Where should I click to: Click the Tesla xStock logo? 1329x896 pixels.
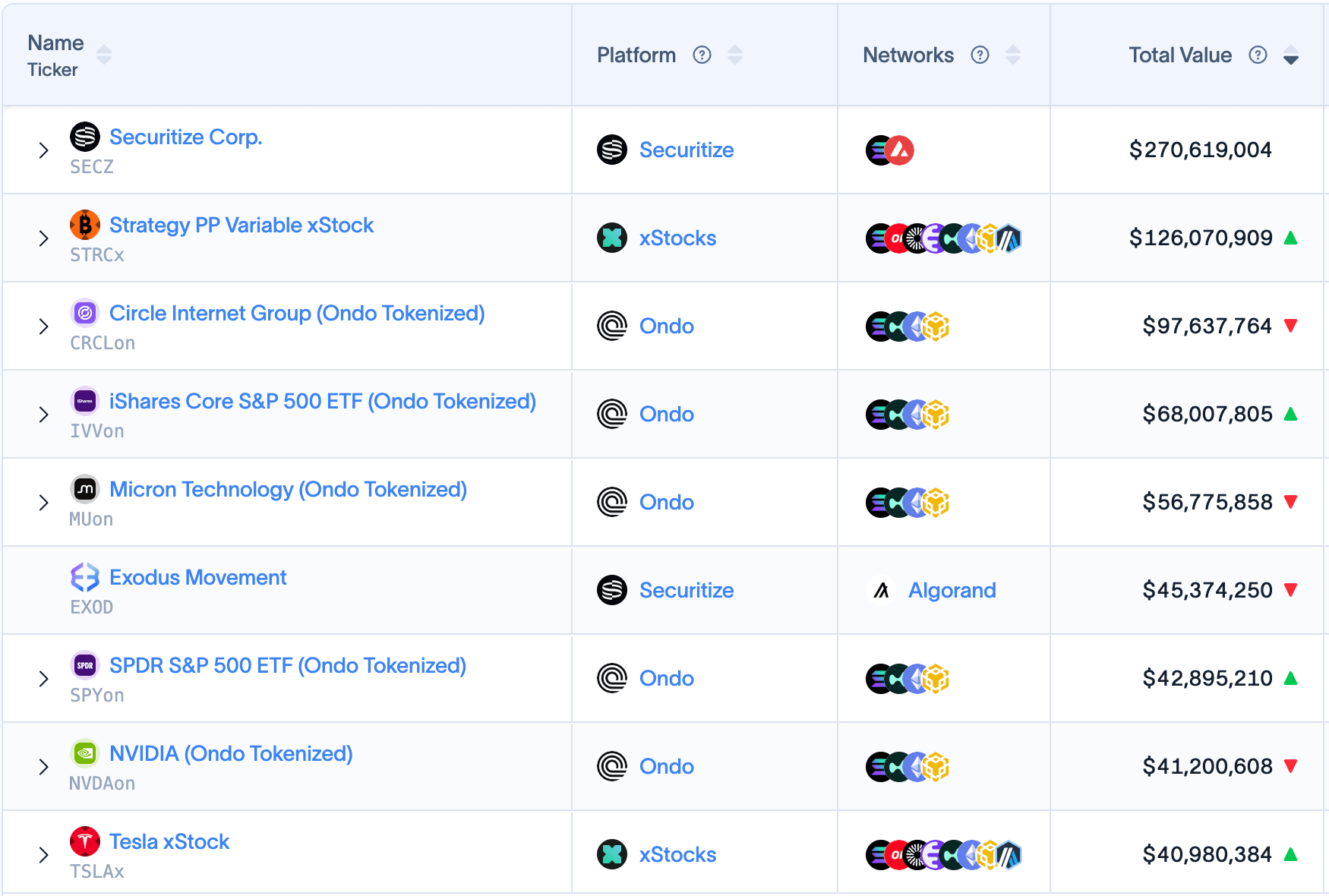pyautogui.click(x=85, y=841)
